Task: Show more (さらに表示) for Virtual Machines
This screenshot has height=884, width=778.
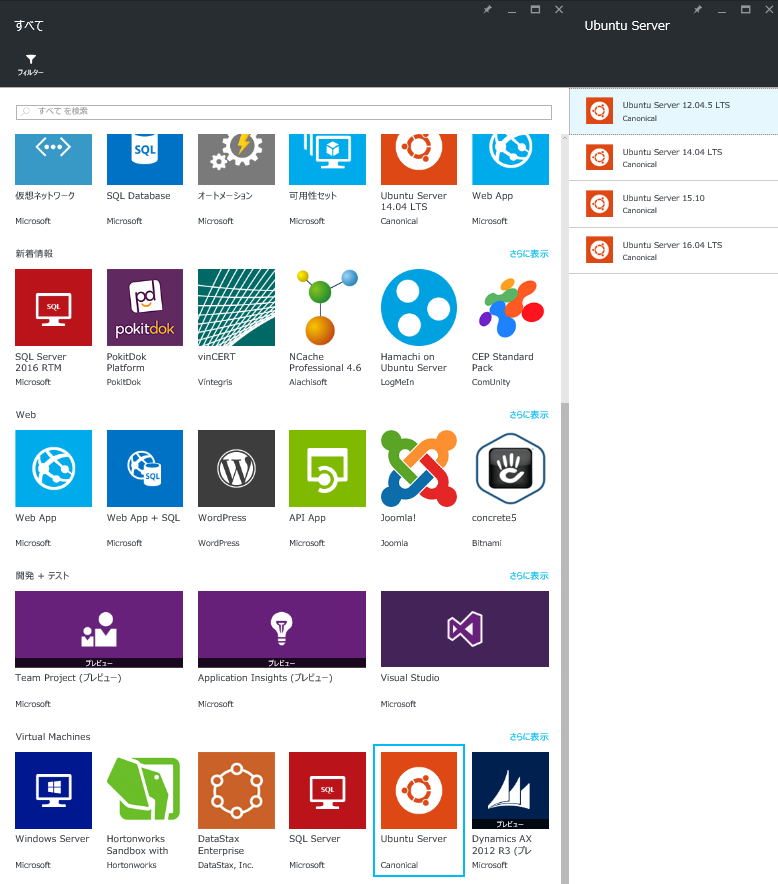Action: (529, 737)
